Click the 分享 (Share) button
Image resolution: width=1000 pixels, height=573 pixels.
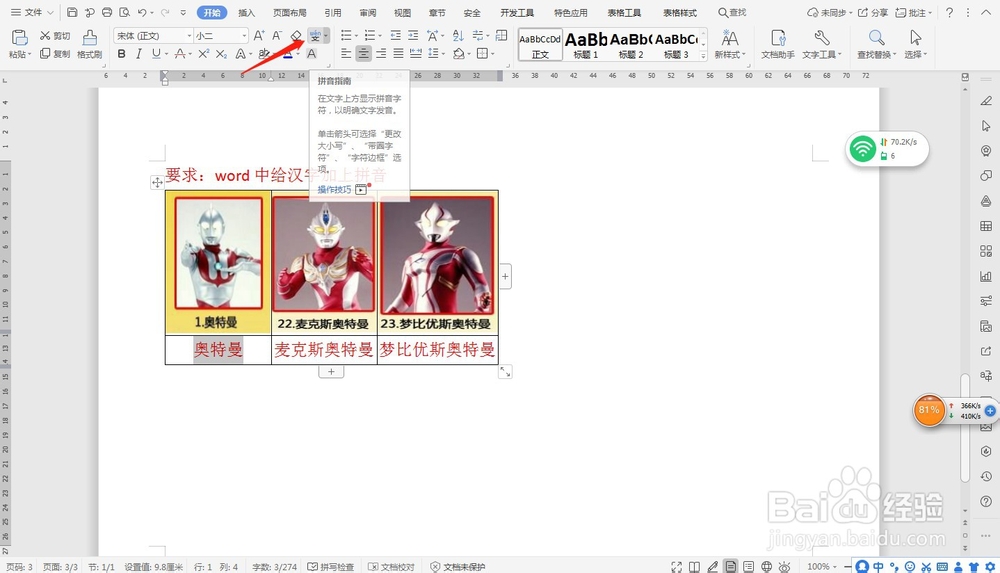(873, 12)
